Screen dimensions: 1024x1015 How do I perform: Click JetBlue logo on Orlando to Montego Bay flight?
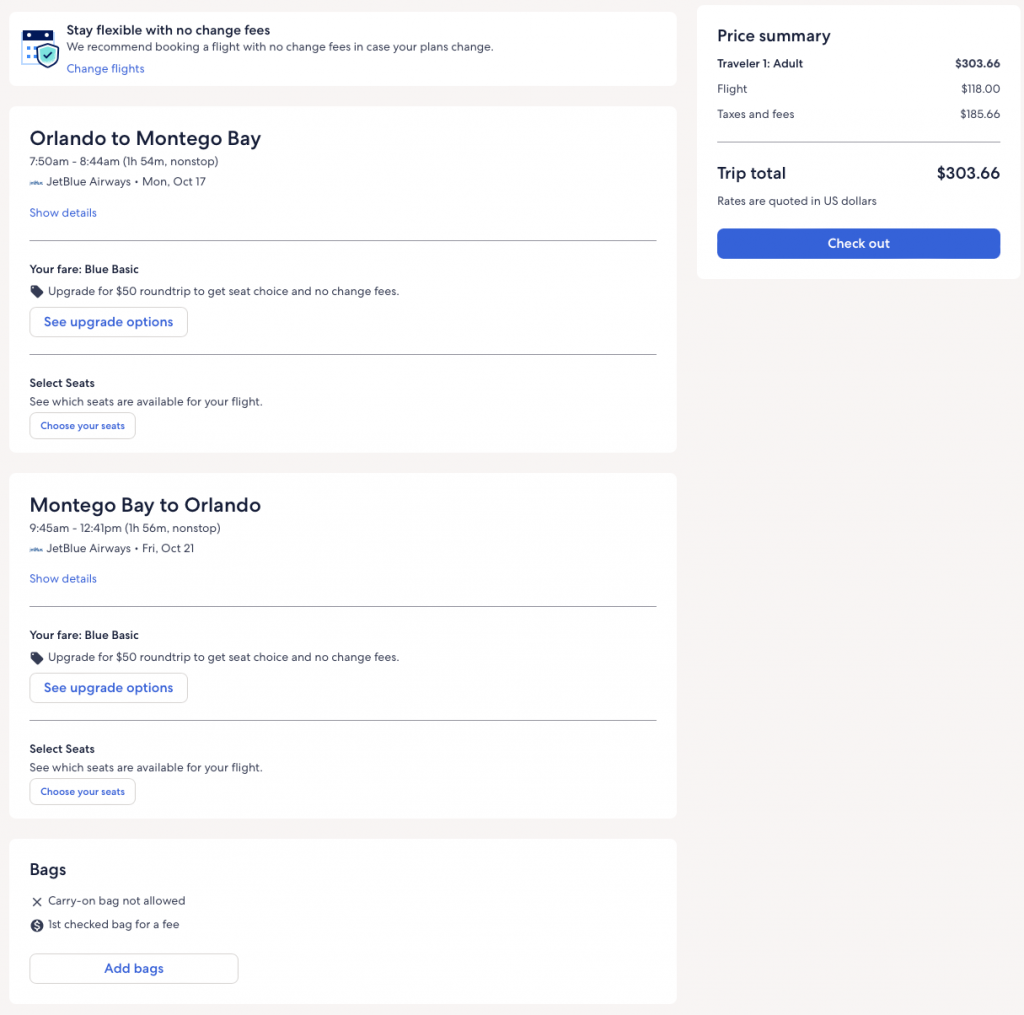tap(36, 183)
